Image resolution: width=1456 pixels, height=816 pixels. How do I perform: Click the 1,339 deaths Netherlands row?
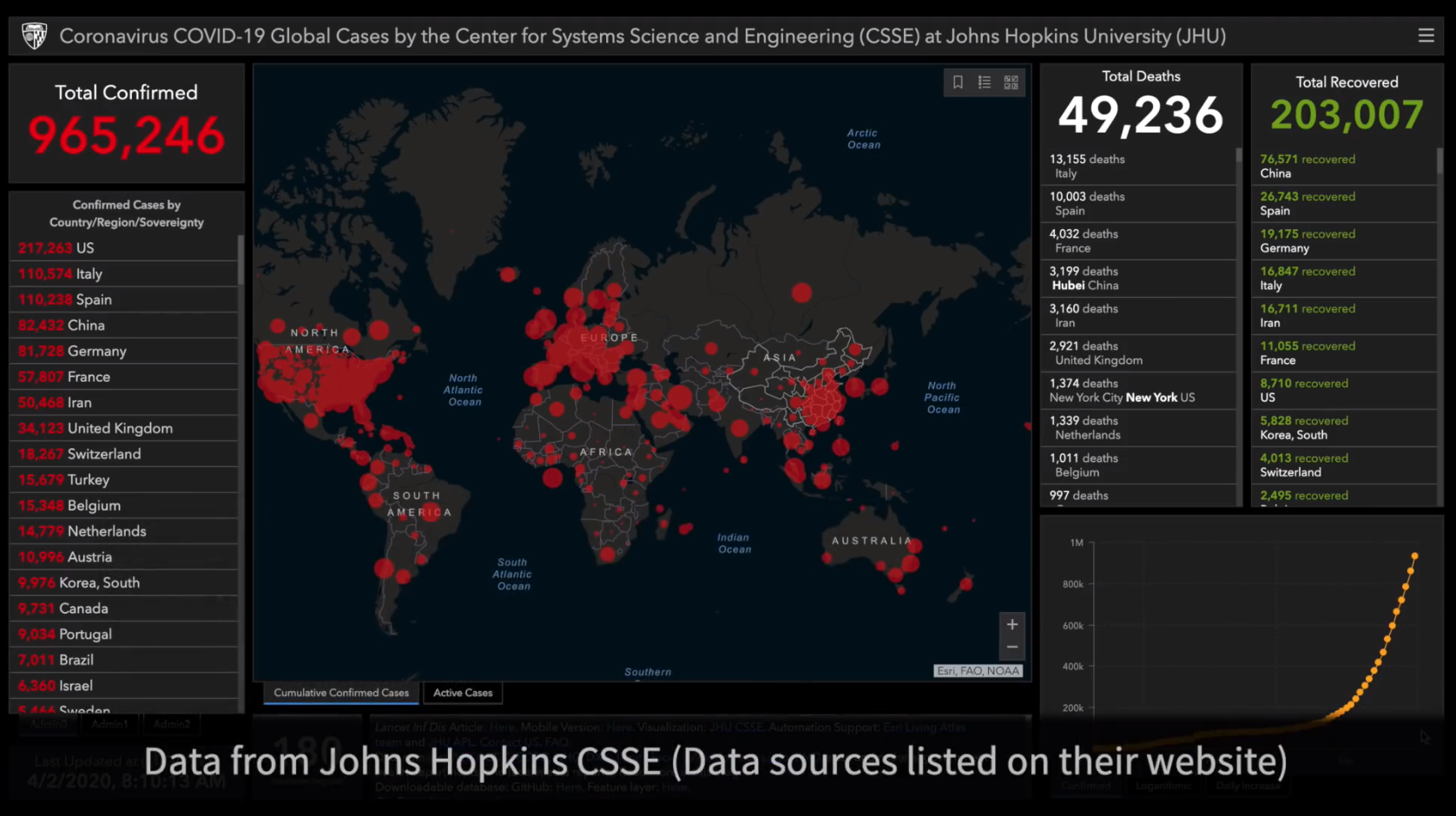[1138, 427]
